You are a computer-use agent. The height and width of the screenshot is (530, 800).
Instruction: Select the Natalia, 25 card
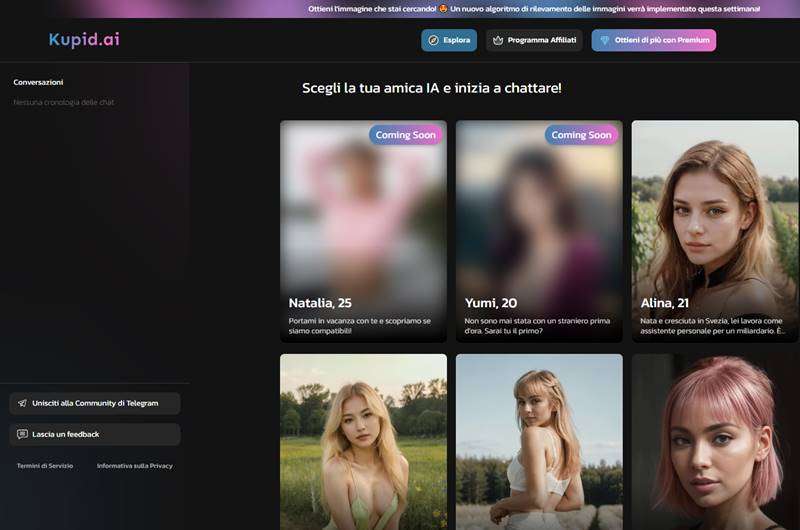point(363,231)
